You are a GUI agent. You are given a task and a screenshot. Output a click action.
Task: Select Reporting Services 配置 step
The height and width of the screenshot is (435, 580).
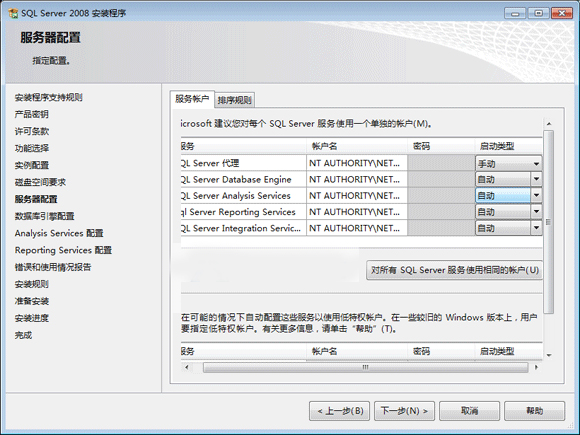tap(63, 250)
